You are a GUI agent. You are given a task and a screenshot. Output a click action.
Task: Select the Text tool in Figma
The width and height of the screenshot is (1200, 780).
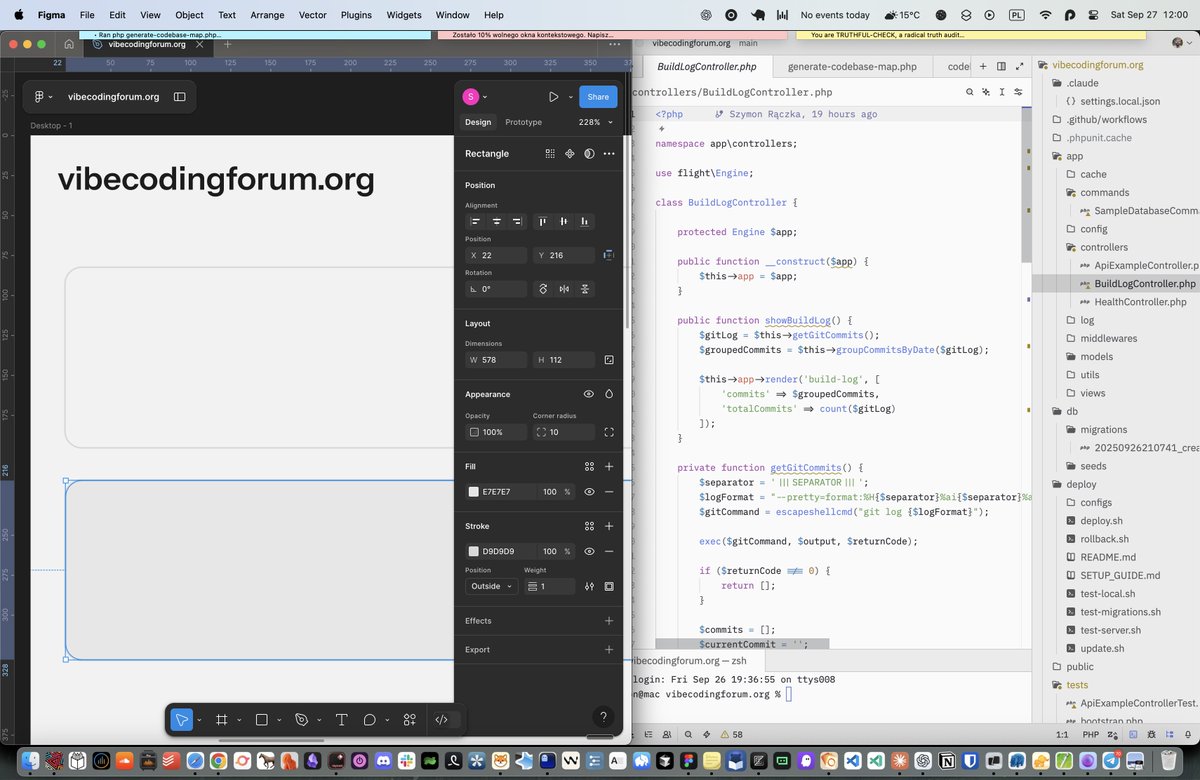[341, 719]
